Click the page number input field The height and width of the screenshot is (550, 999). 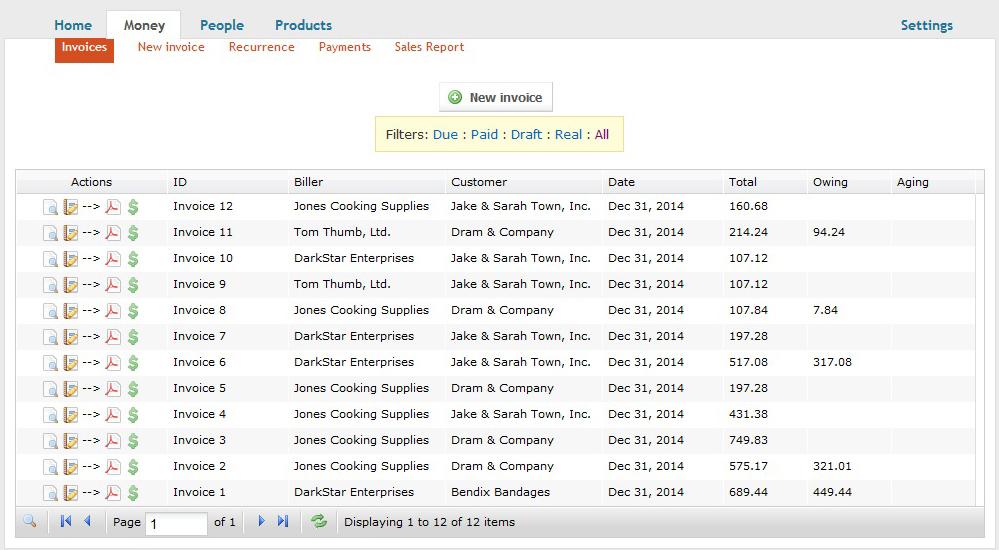pos(176,523)
